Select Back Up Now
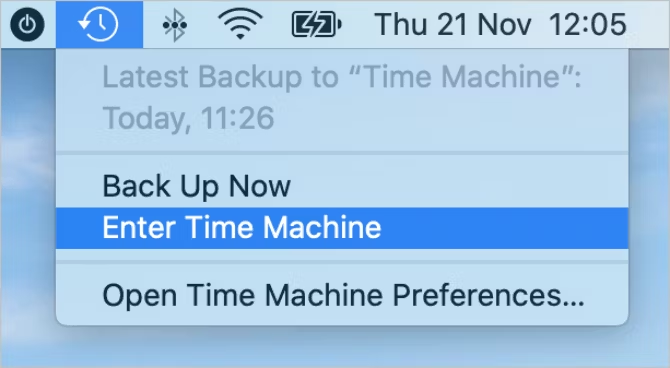 197,186
